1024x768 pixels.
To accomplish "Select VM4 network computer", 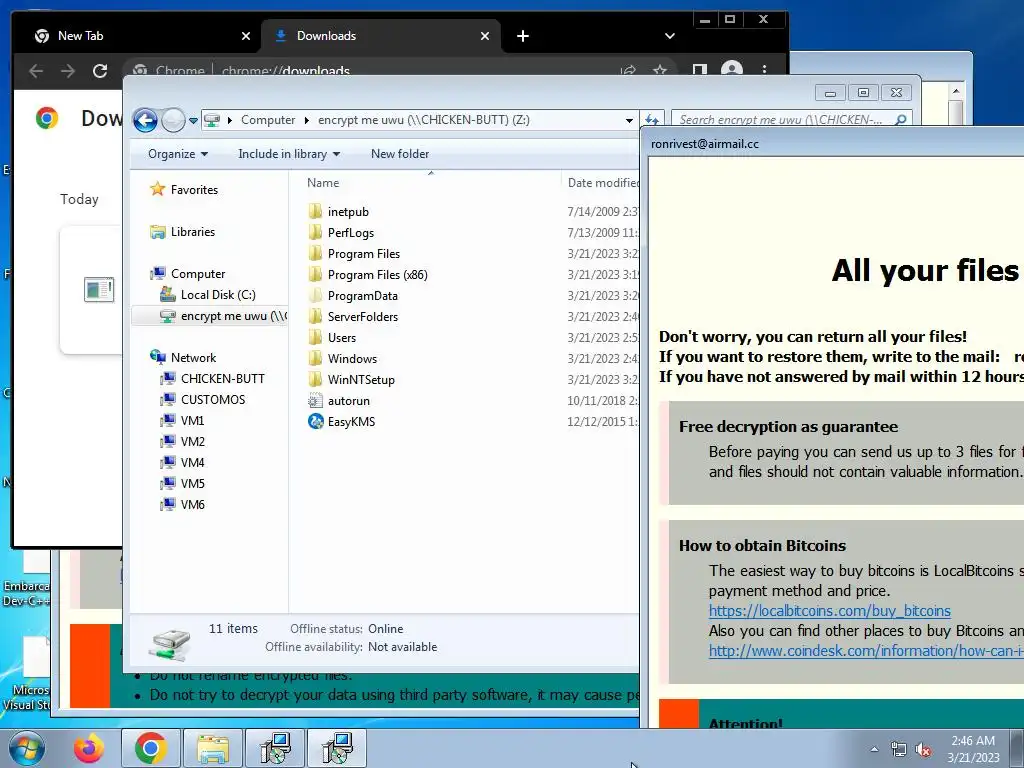I will 182,462.
